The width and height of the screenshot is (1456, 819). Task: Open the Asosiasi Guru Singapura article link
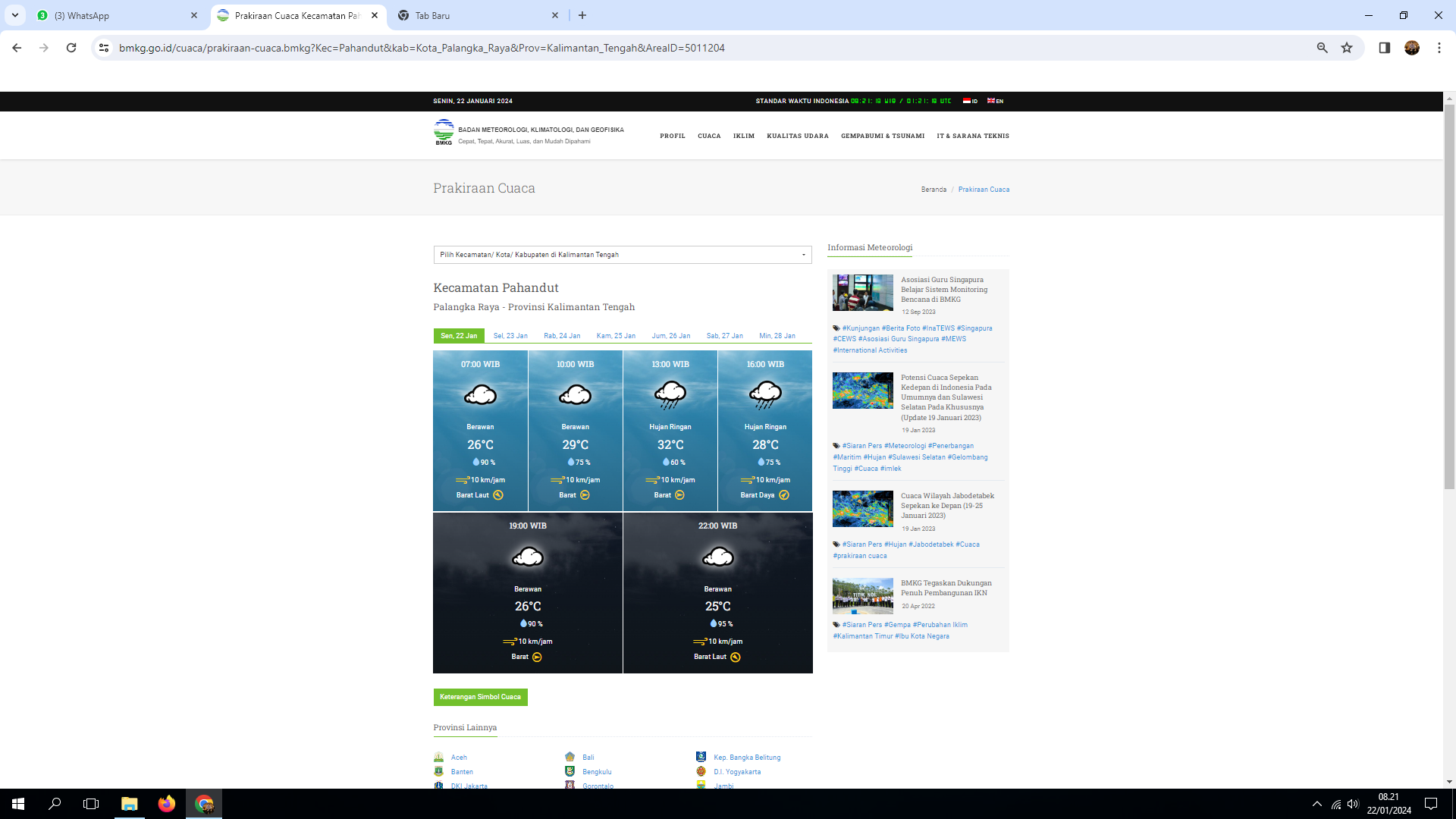pos(944,290)
